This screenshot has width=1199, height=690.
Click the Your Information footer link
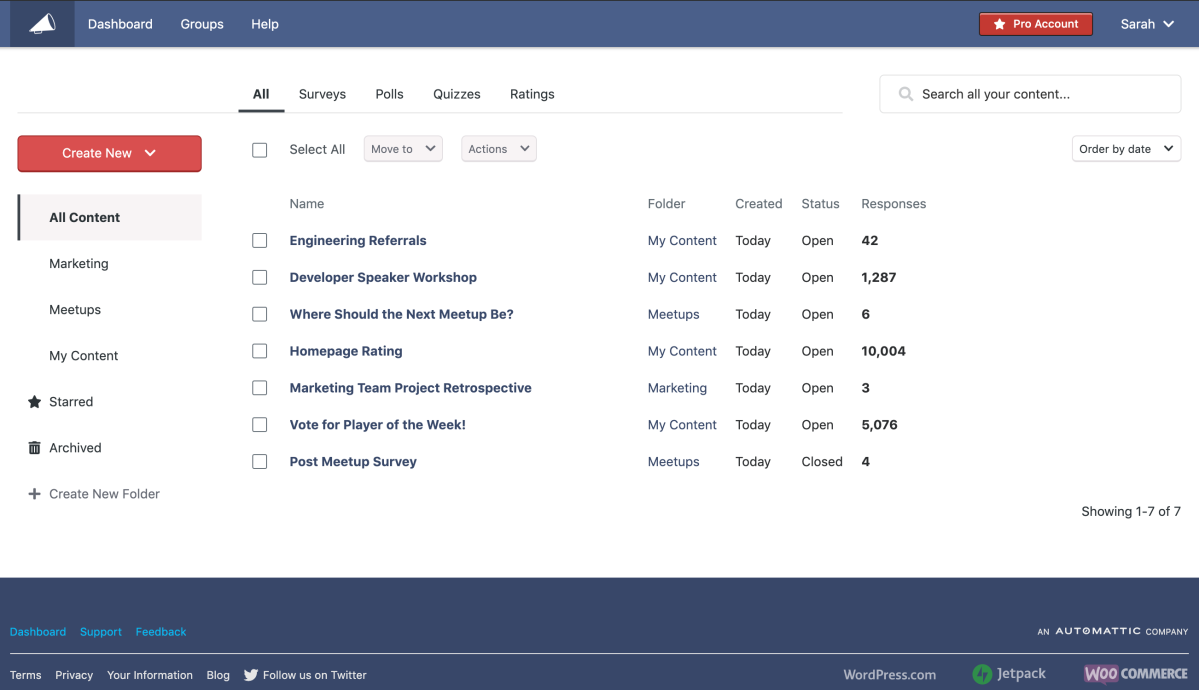(150, 675)
